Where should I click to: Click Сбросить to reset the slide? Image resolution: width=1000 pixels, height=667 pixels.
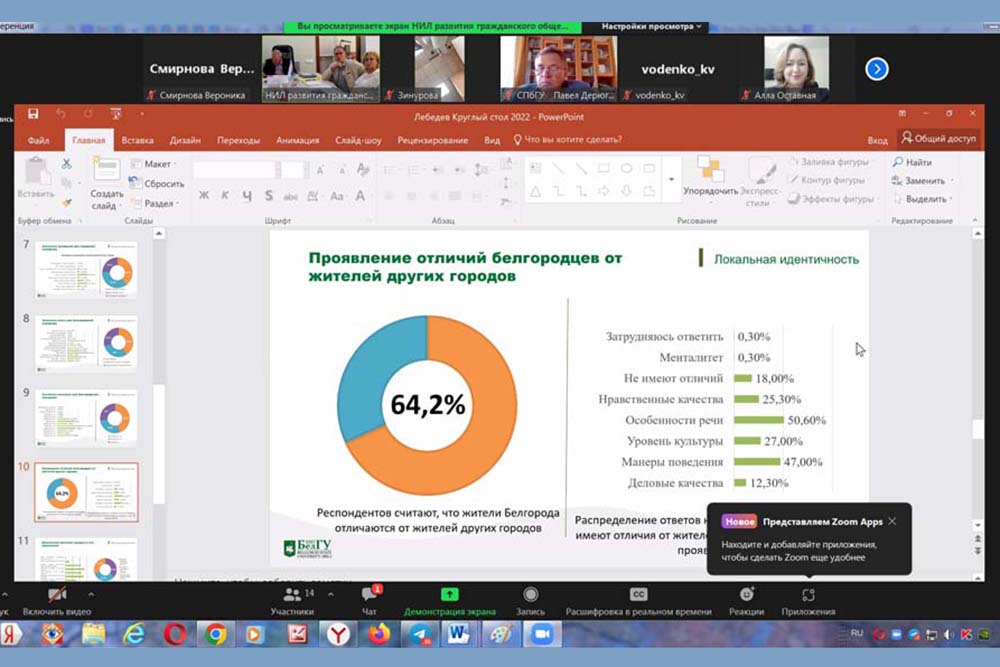(162, 184)
